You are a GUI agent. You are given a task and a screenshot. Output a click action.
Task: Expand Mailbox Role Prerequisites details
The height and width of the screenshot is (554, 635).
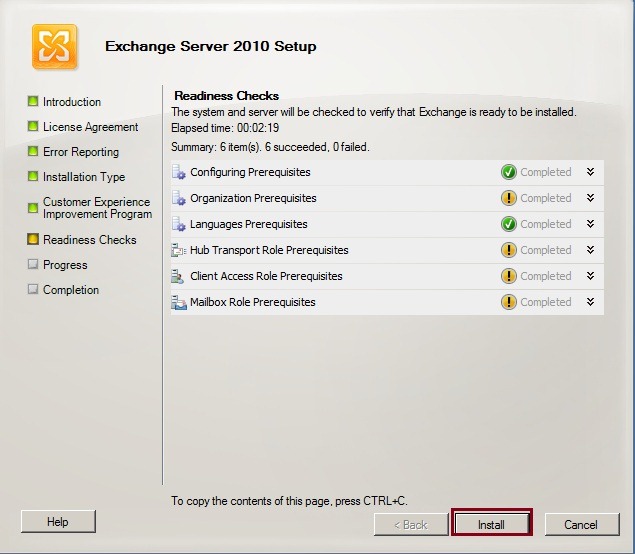(x=590, y=302)
